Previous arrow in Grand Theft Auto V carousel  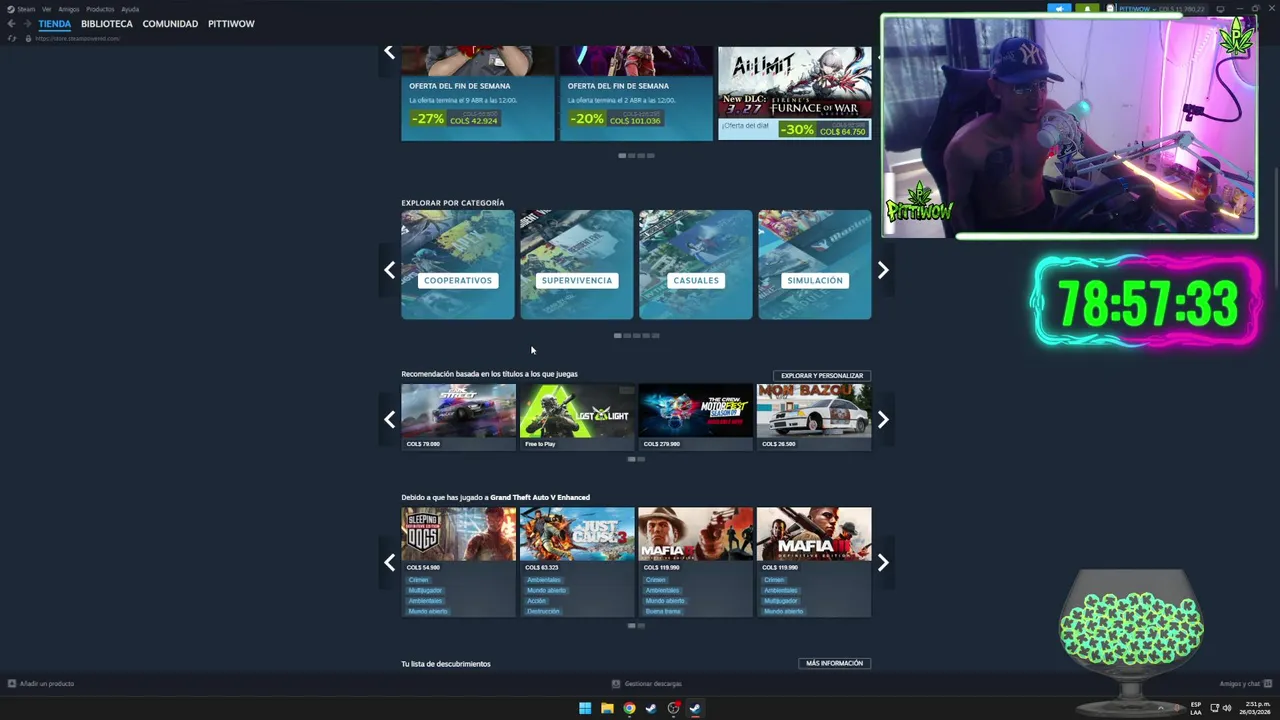(389, 563)
